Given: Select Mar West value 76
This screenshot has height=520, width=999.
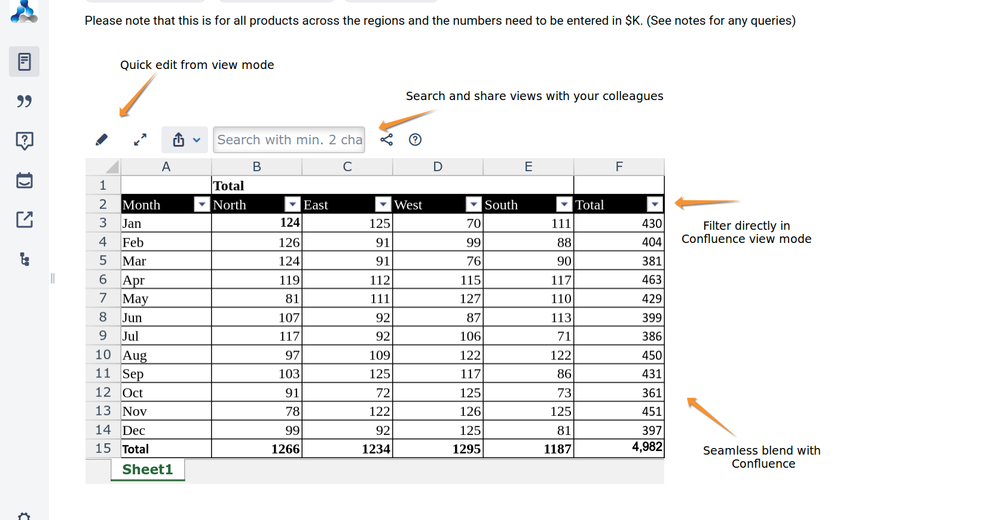Looking at the screenshot, I should tap(438, 261).
